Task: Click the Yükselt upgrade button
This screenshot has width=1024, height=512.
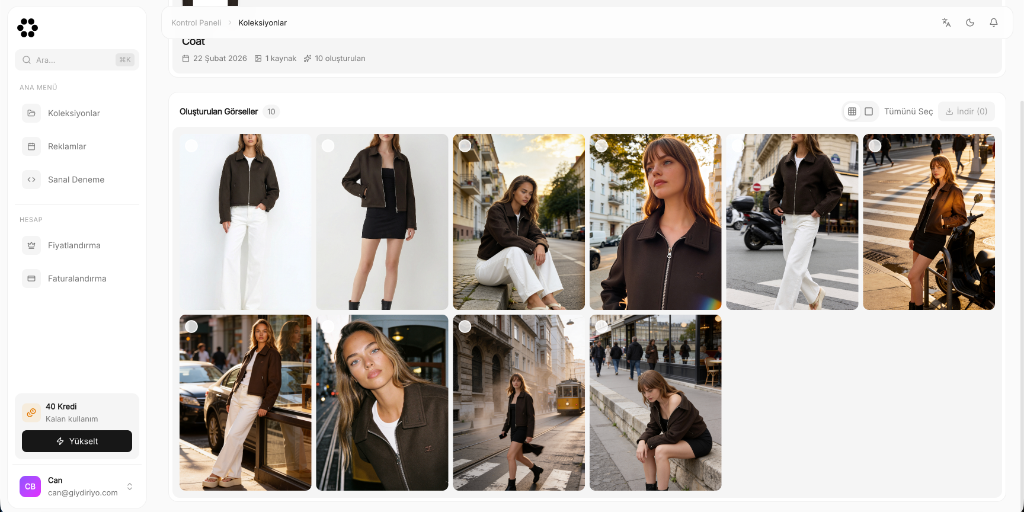Action: tap(77, 441)
